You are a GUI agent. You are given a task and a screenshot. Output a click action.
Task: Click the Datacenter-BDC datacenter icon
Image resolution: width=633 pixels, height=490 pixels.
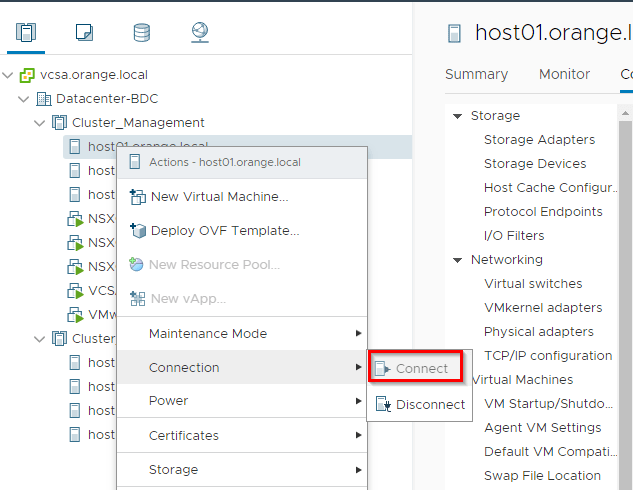click(x=43, y=99)
